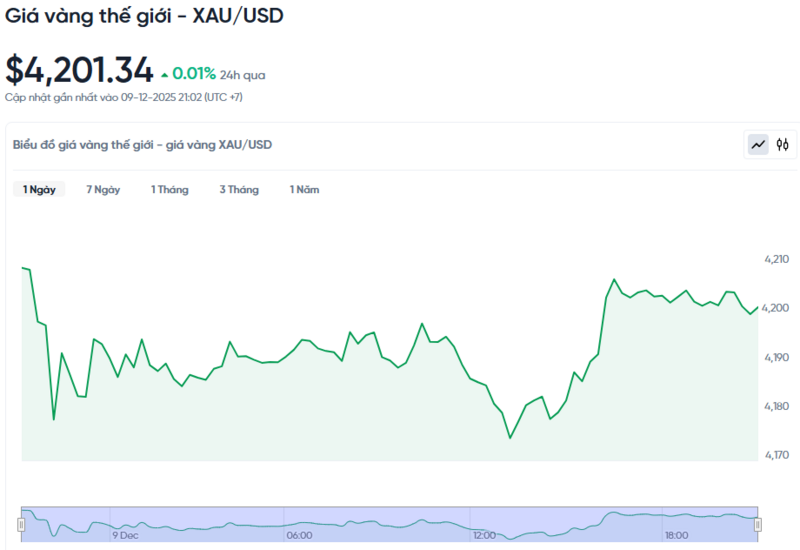Select the 1 Ngày time range
The width and height of the screenshot is (800, 550).
(39, 189)
